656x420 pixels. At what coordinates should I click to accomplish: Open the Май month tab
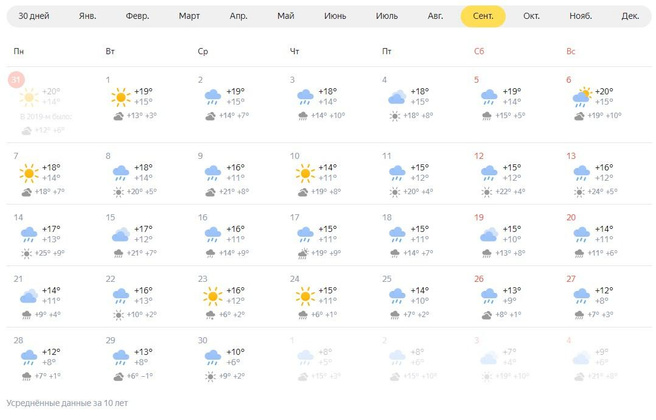click(286, 17)
